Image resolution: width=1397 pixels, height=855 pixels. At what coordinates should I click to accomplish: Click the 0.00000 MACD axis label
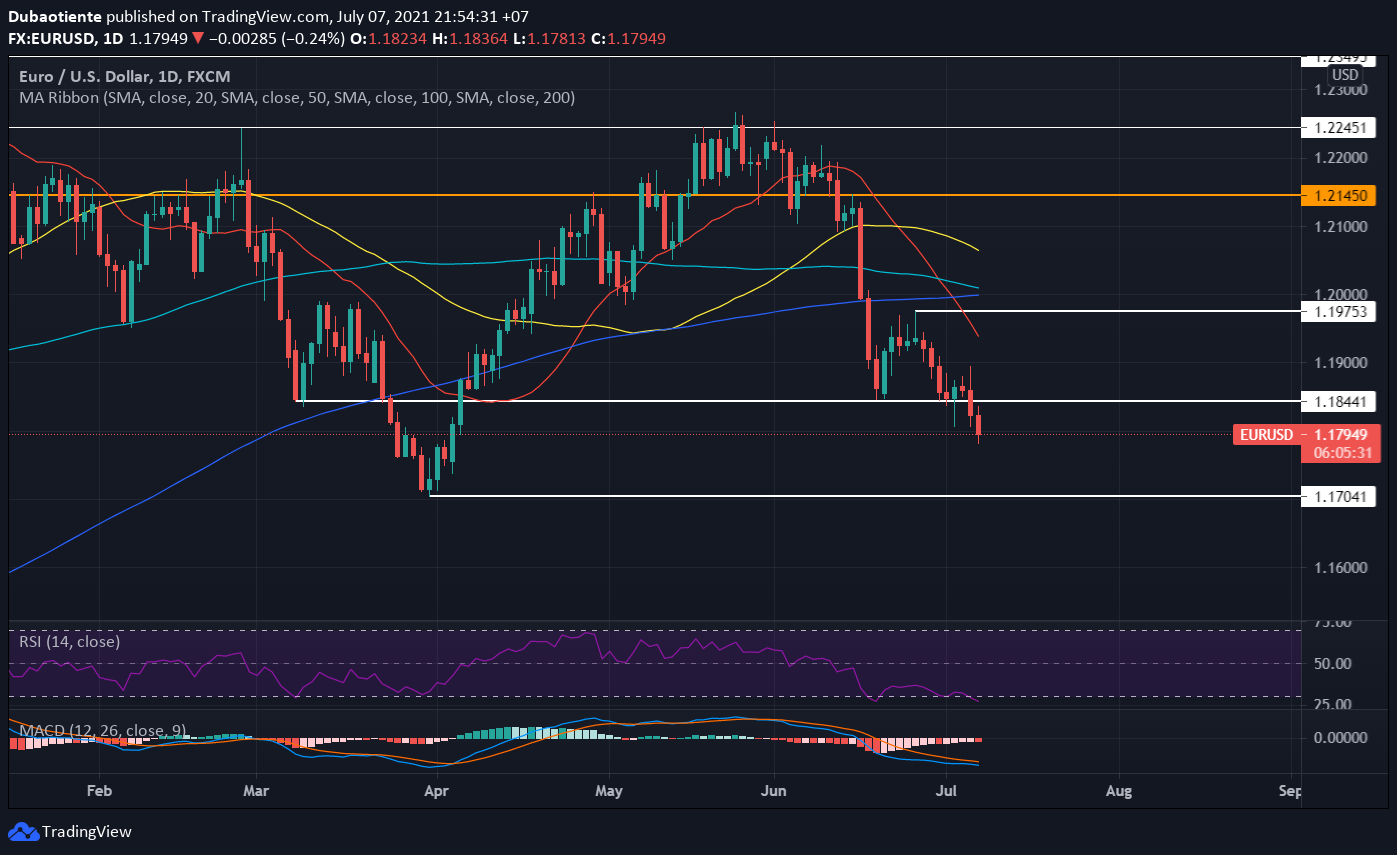click(x=1342, y=738)
